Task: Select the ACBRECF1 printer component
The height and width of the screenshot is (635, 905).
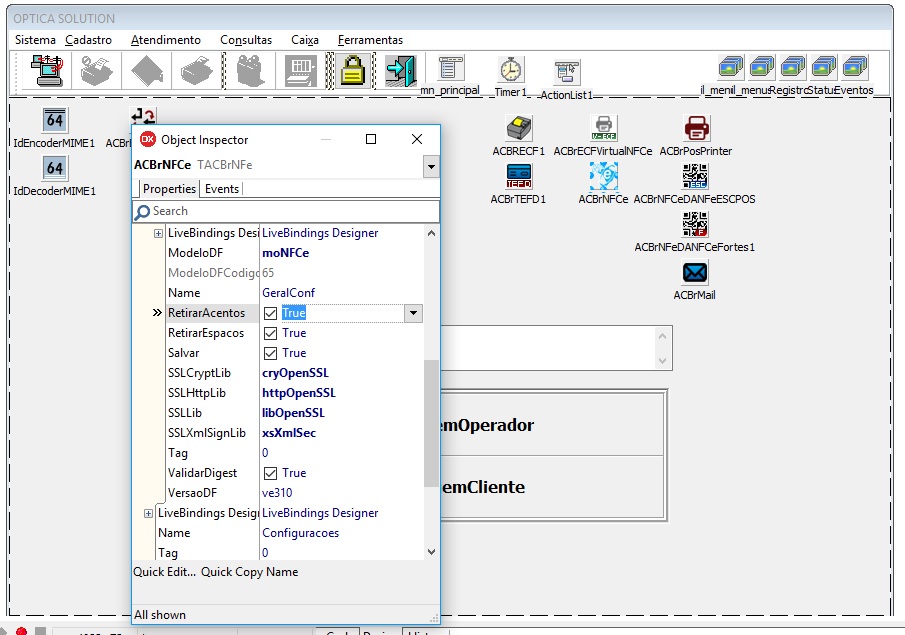Action: tap(519, 128)
